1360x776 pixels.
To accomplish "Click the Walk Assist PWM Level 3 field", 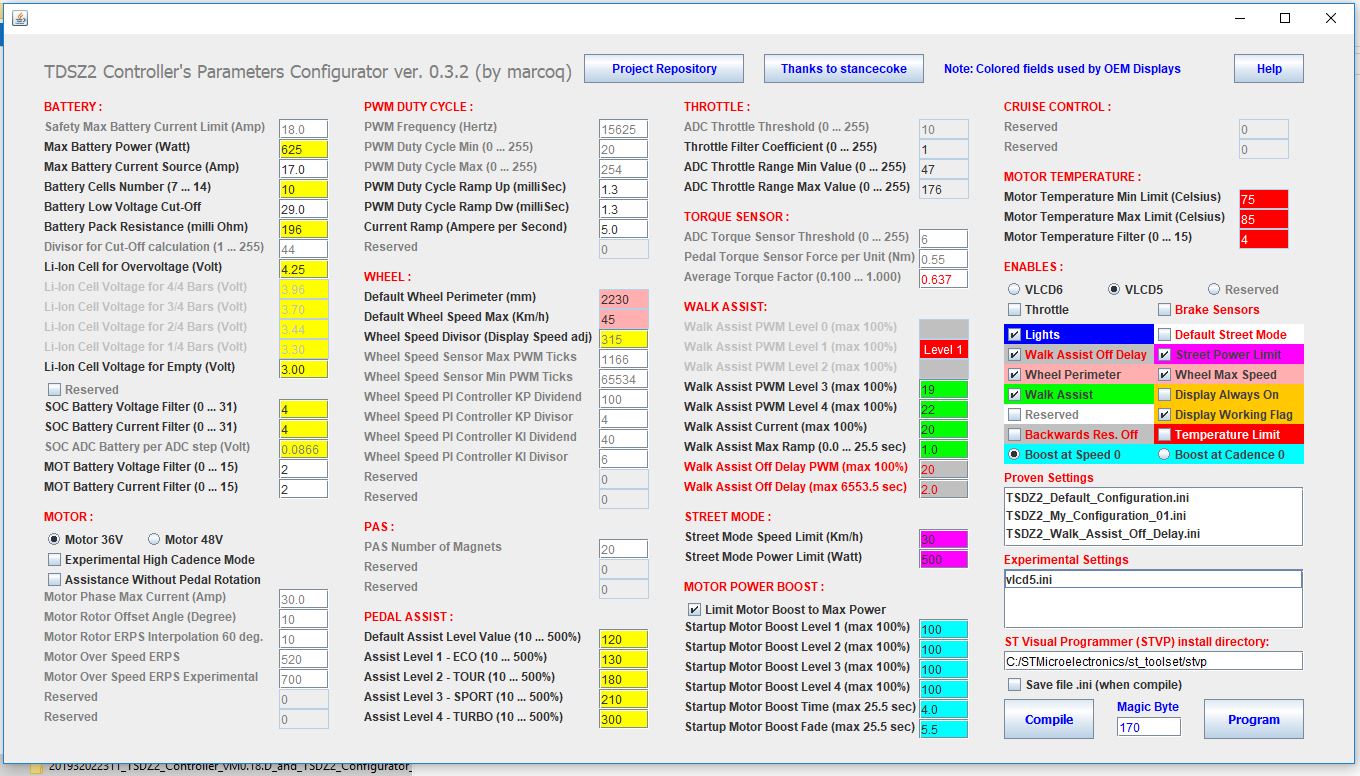I will pyautogui.click(x=944, y=389).
